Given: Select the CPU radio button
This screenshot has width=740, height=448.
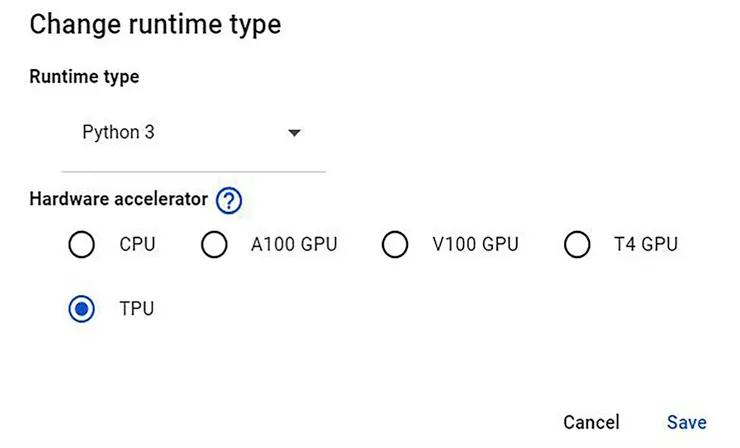Looking at the screenshot, I should pyautogui.click(x=82, y=245).
